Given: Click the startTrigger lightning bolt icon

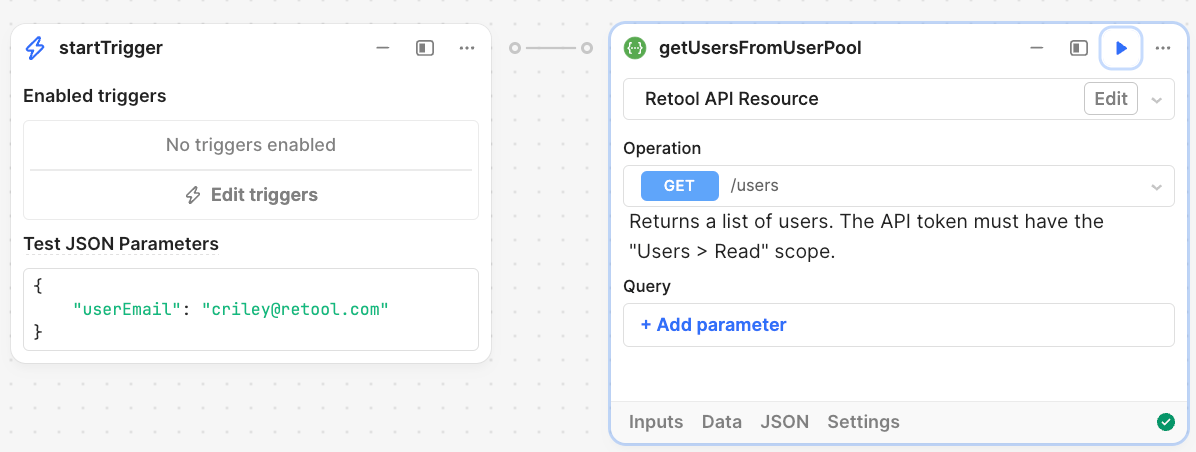Looking at the screenshot, I should [x=35, y=48].
